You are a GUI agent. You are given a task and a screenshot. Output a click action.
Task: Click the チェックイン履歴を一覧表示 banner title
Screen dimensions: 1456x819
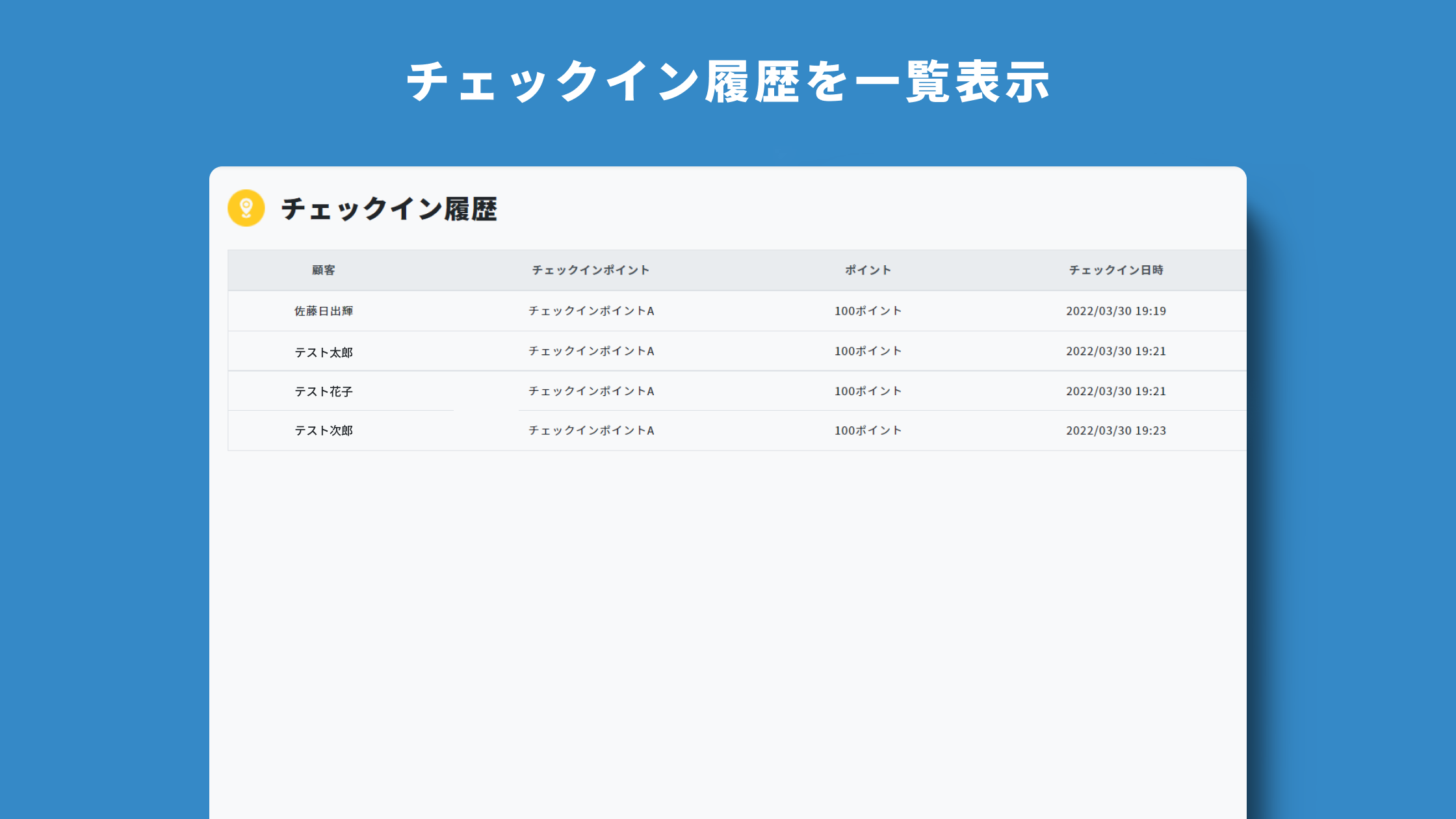pyautogui.click(x=727, y=82)
